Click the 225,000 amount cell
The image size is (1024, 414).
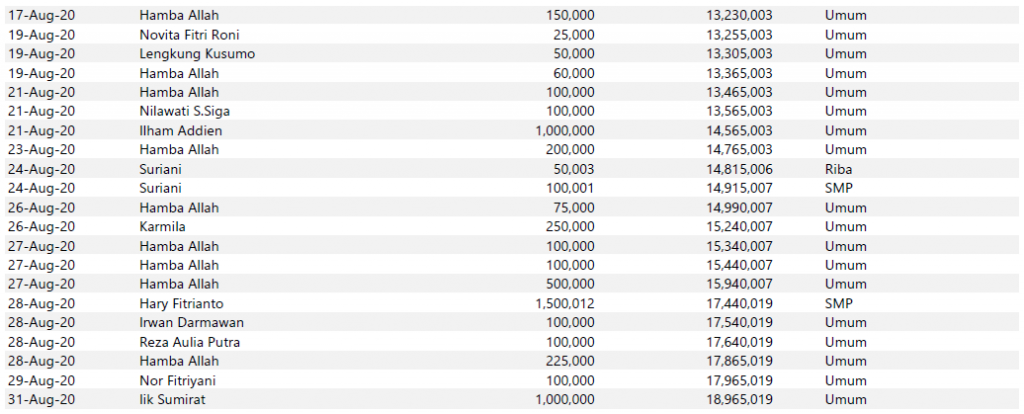click(567, 361)
